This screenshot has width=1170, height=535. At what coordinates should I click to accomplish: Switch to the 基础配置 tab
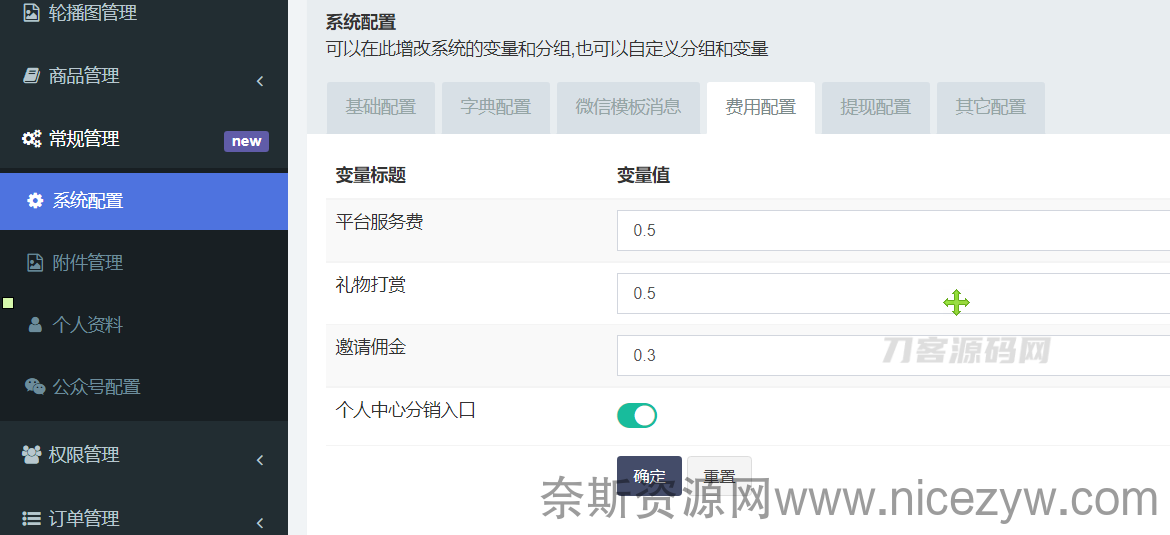[381, 107]
